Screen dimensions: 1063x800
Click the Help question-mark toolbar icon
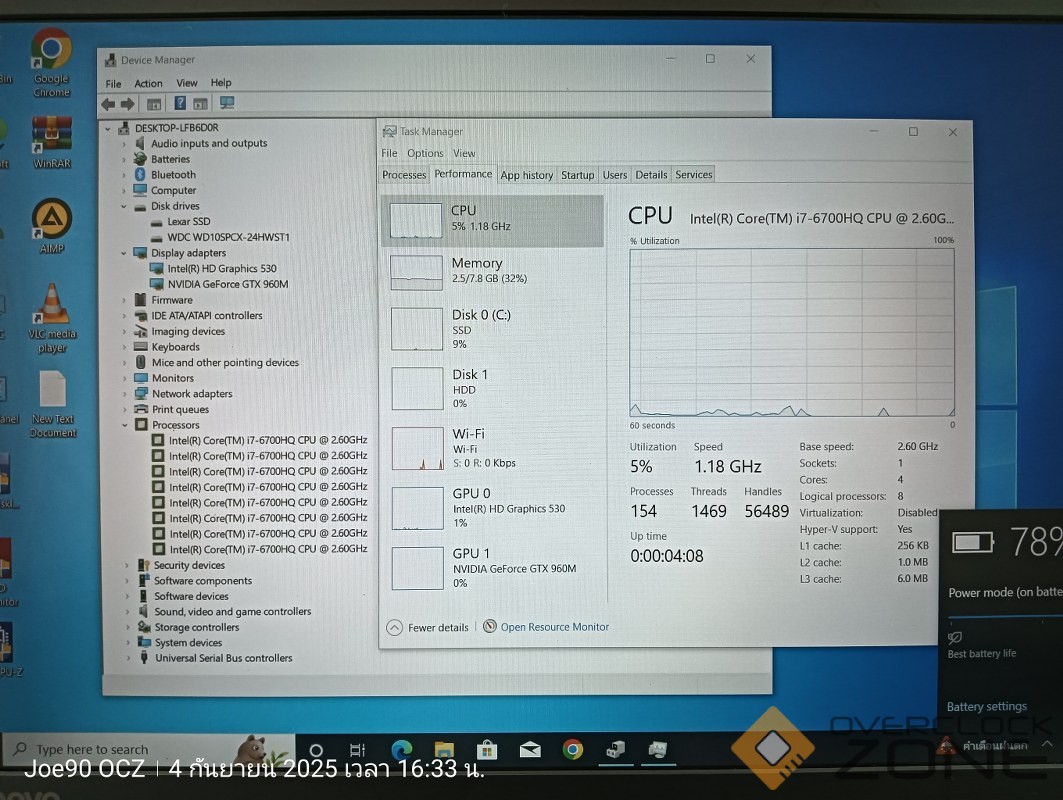click(180, 103)
